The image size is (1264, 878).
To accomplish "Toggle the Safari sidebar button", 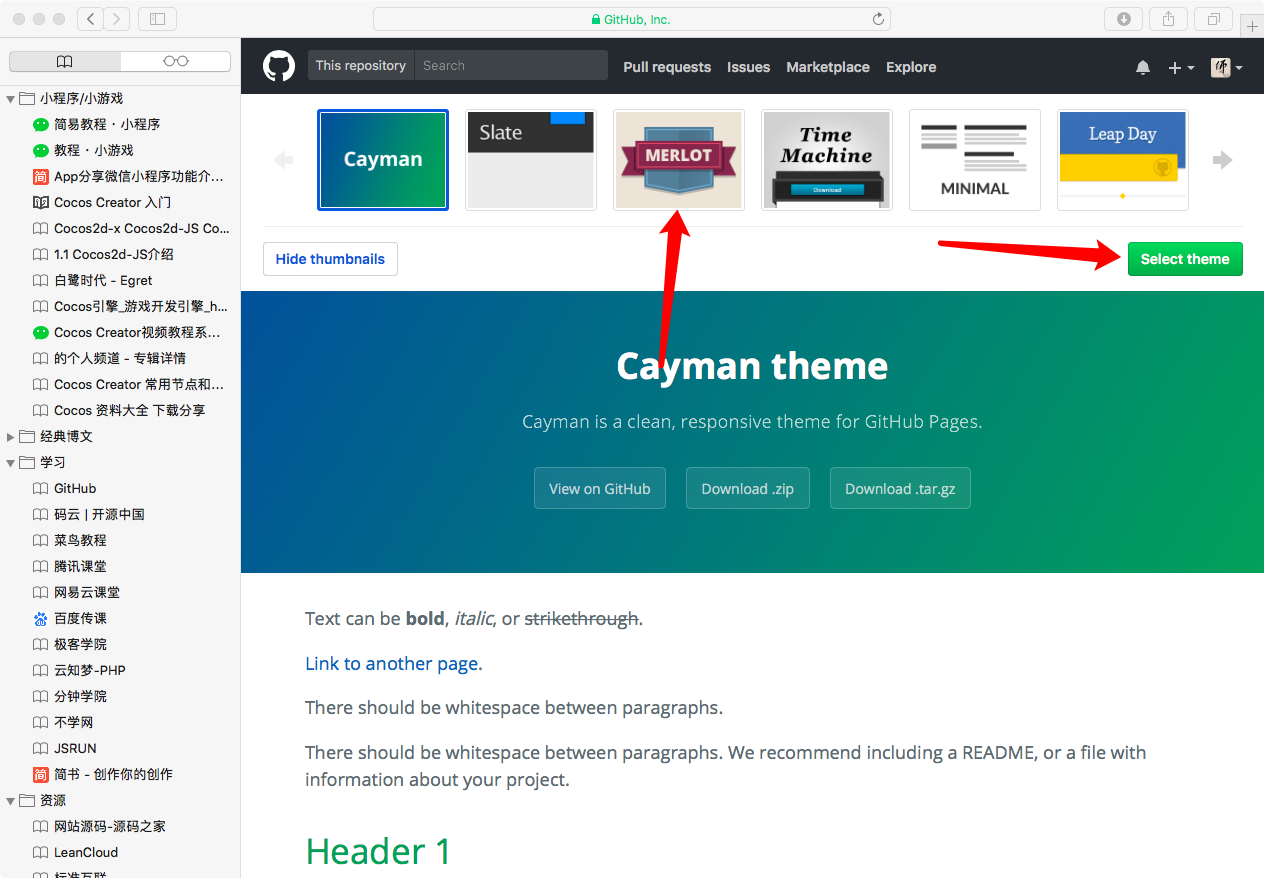I will pyautogui.click(x=157, y=19).
